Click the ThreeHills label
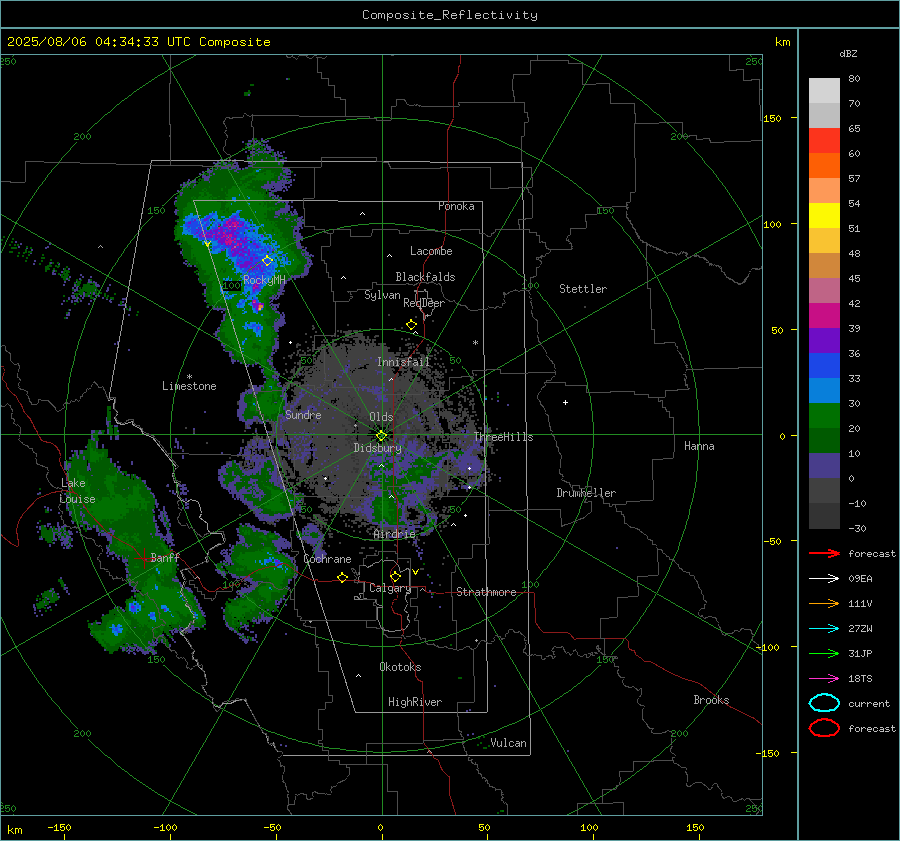900x841 pixels. (x=503, y=437)
